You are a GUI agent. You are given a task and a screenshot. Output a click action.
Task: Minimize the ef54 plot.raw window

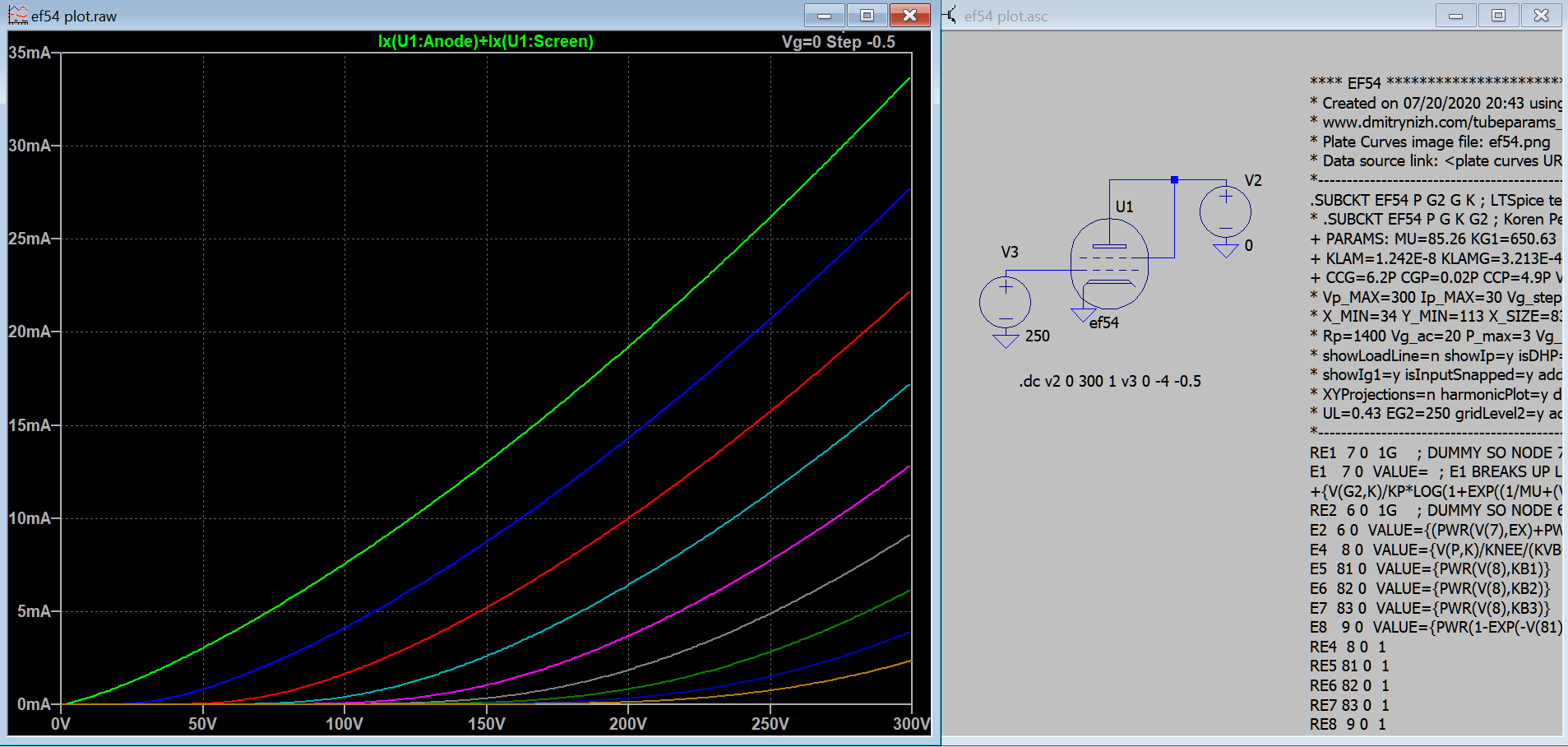point(825,15)
